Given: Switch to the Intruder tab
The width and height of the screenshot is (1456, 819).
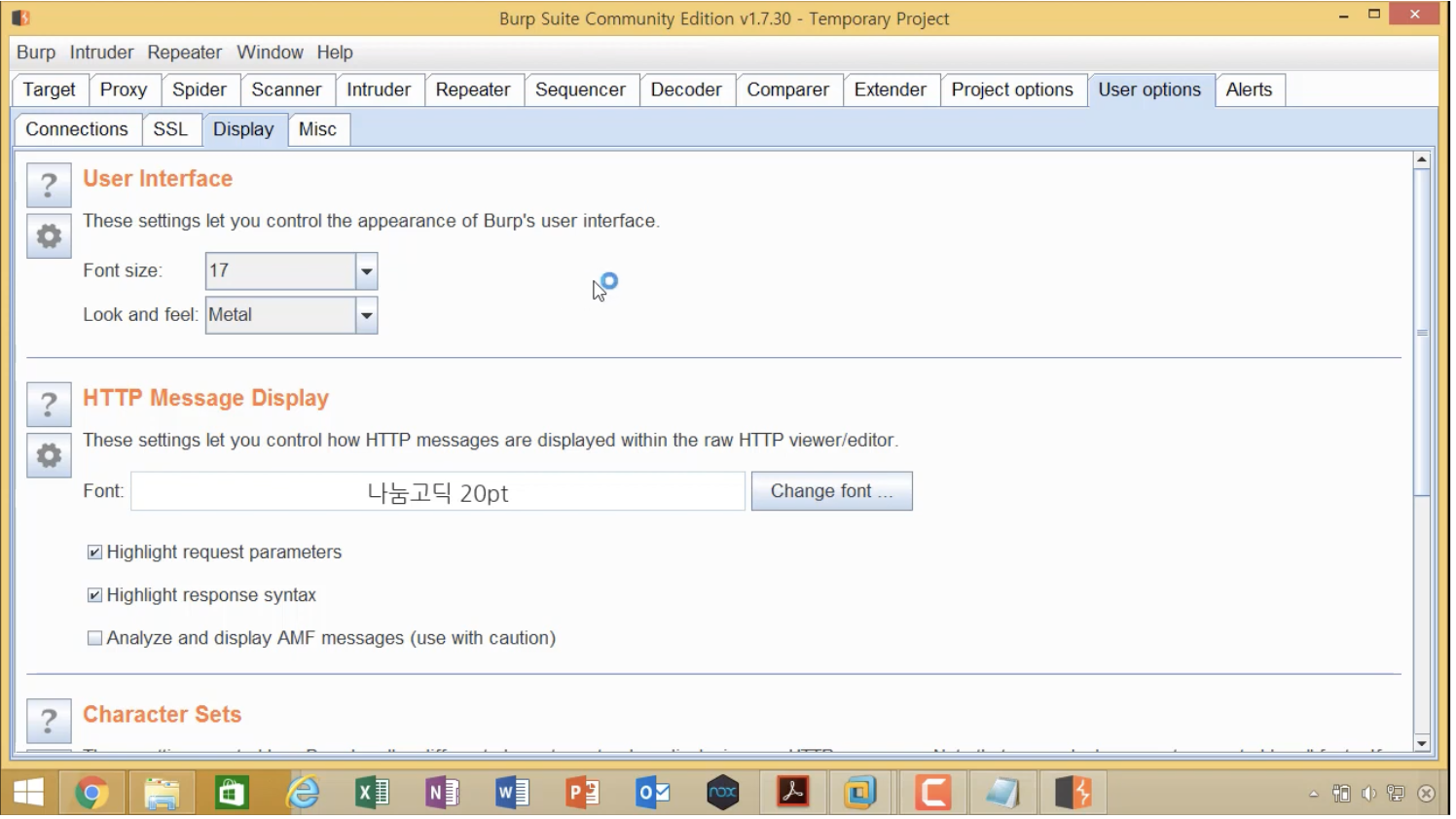Looking at the screenshot, I should 379,89.
